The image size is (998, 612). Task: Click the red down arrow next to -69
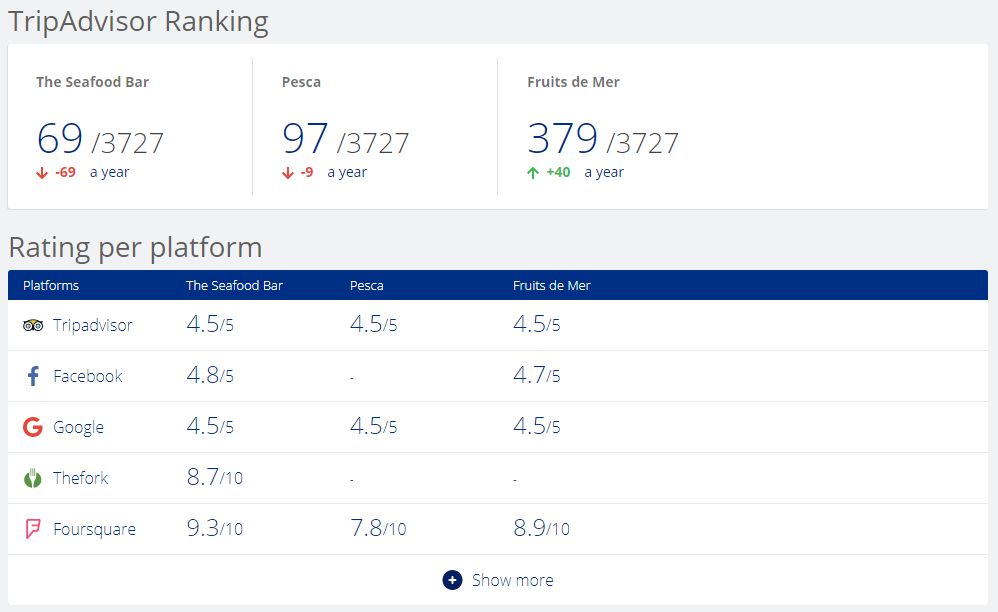pos(42,173)
